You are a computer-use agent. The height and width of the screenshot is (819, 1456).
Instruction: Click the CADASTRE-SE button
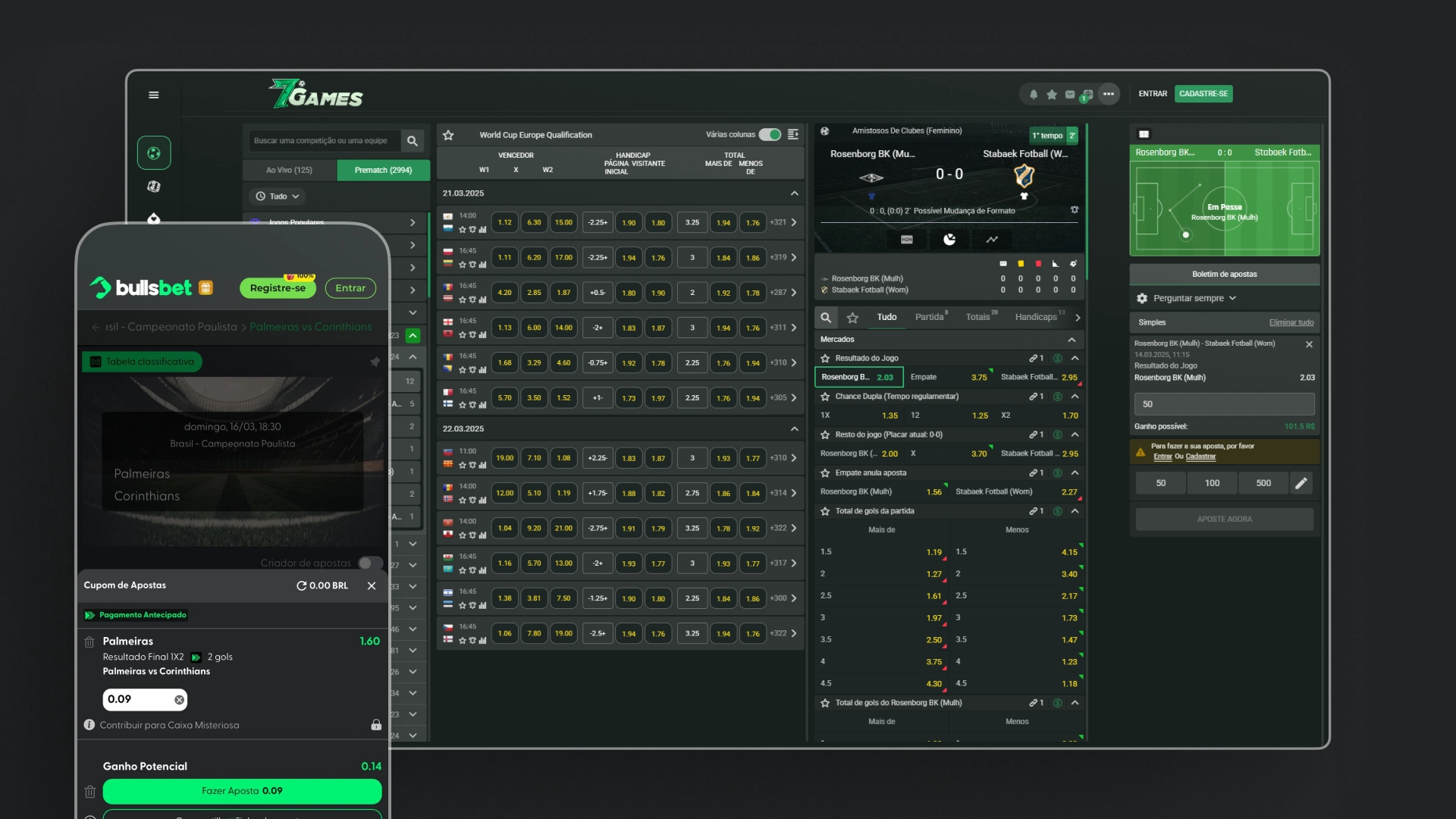pos(1203,94)
